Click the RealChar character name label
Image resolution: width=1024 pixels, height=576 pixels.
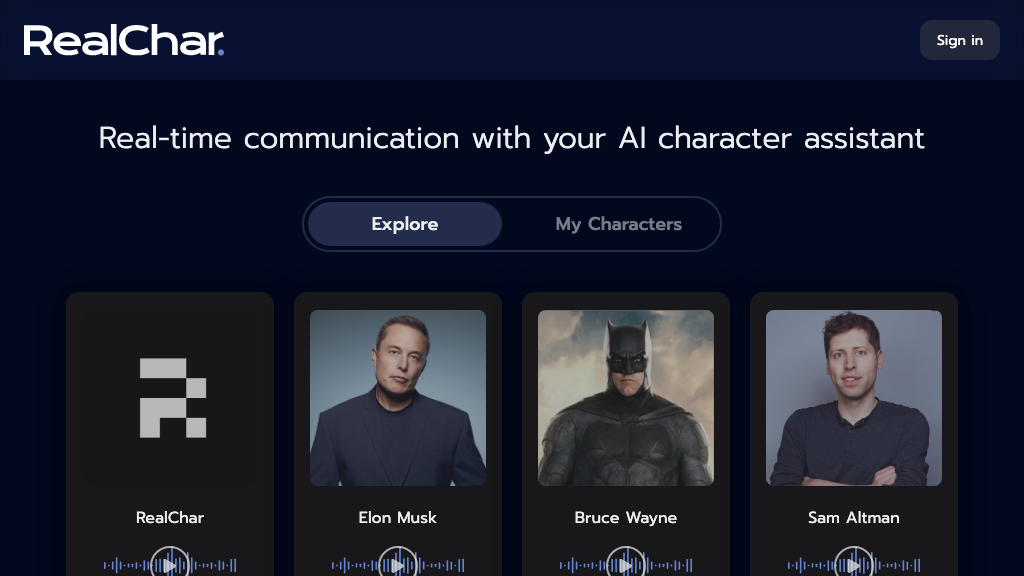(x=170, y=518)
